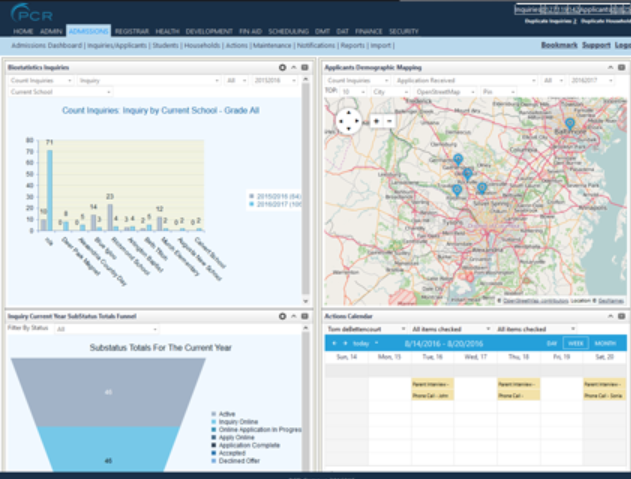Open Tuesday 16 Parent Interview event
Image resolution: width=631 pixels, height=479 pixels.
pos(433,384)
